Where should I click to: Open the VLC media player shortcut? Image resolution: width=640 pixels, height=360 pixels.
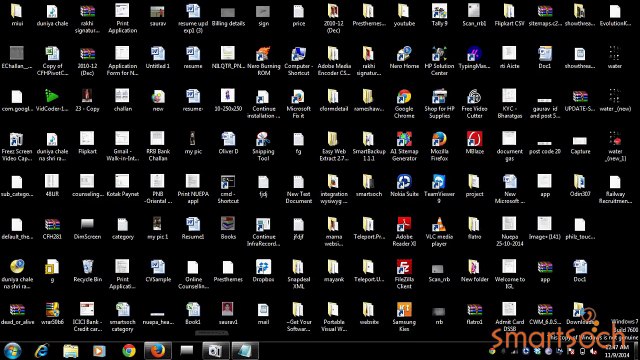pyautogui.click(x=439, y=231)
